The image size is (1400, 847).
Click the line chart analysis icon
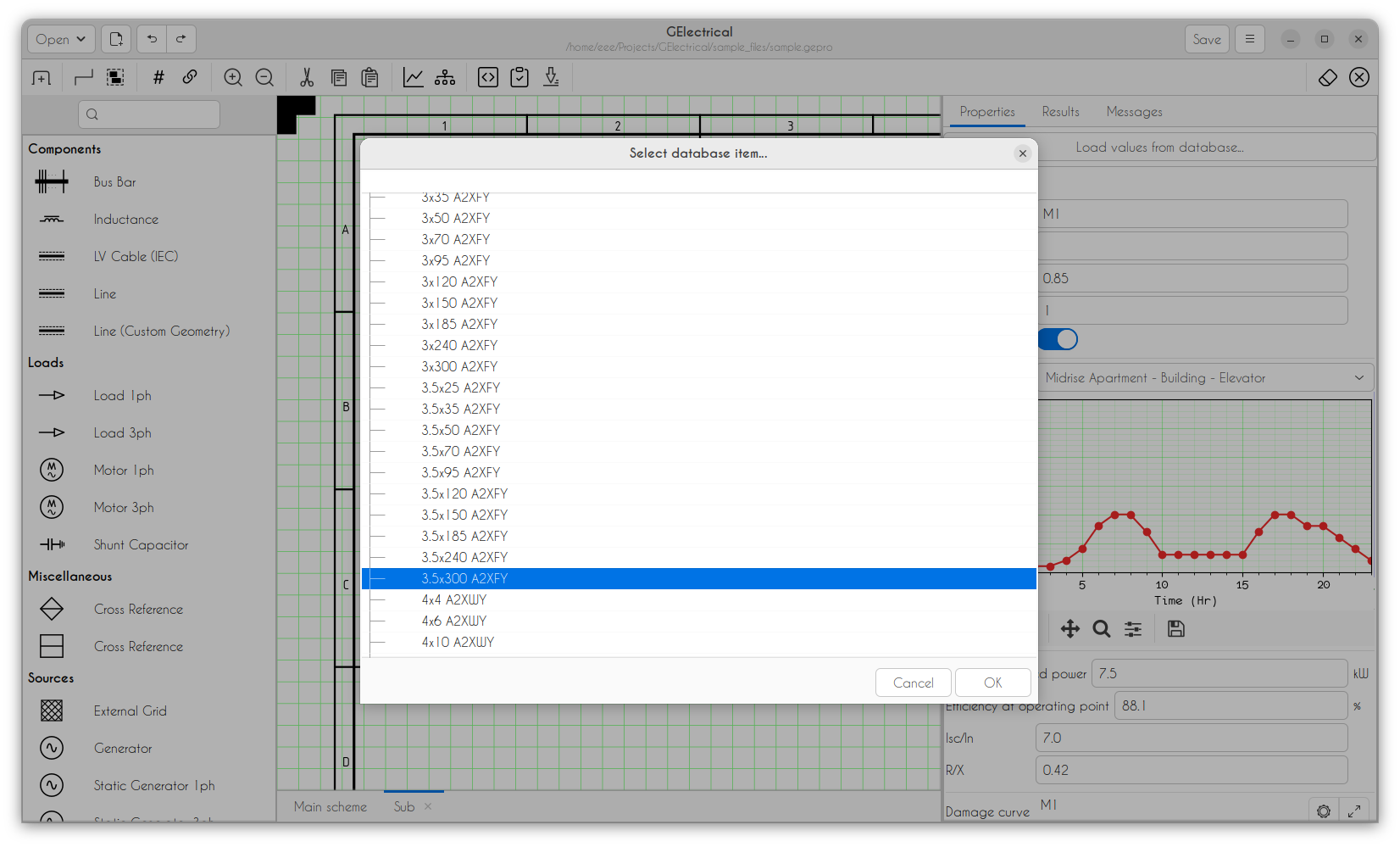click(413, 78)
